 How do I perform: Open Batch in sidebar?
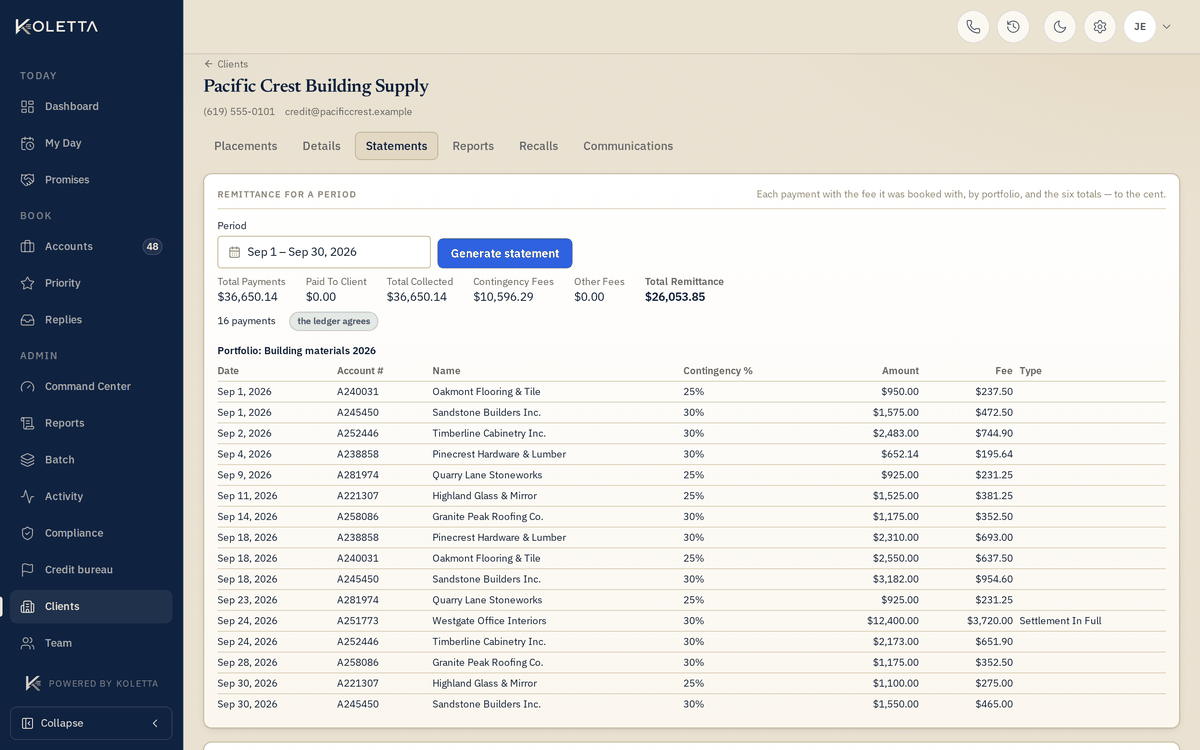(x=91, y=460)
